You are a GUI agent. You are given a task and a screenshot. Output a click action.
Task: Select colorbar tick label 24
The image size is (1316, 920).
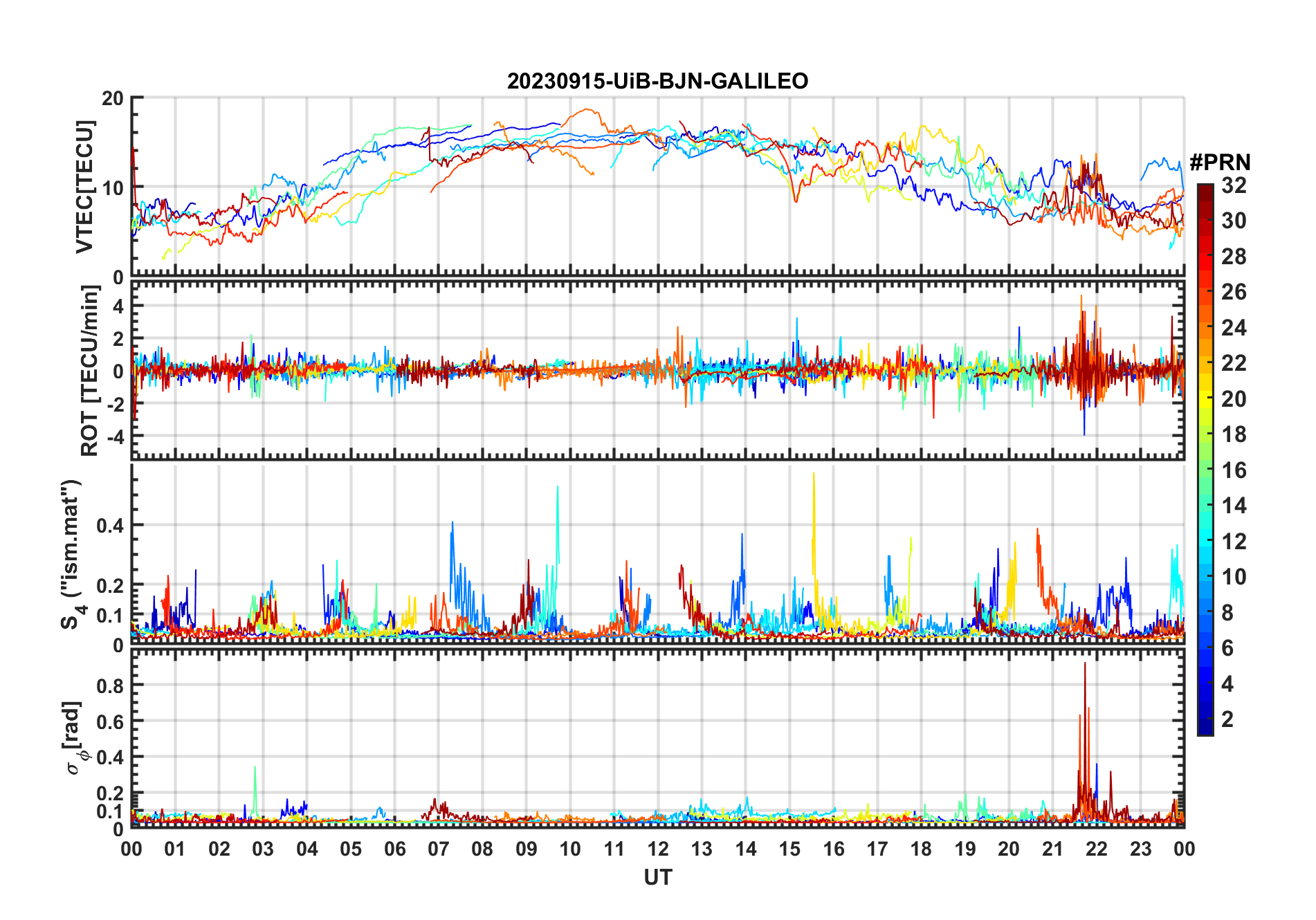pyautogui.click(x=1234, y=328)
